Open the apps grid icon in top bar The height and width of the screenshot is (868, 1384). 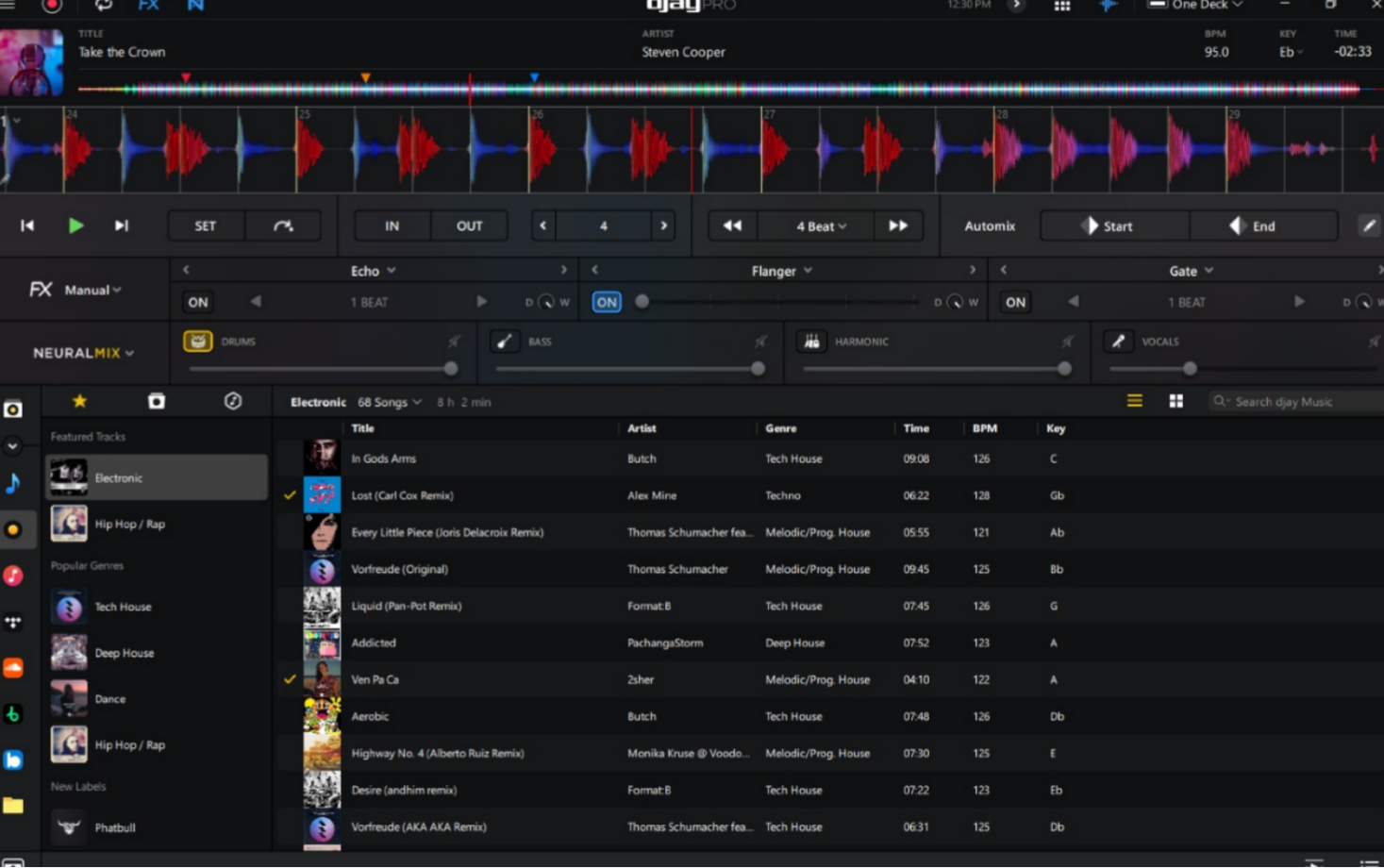point(1062,6)
